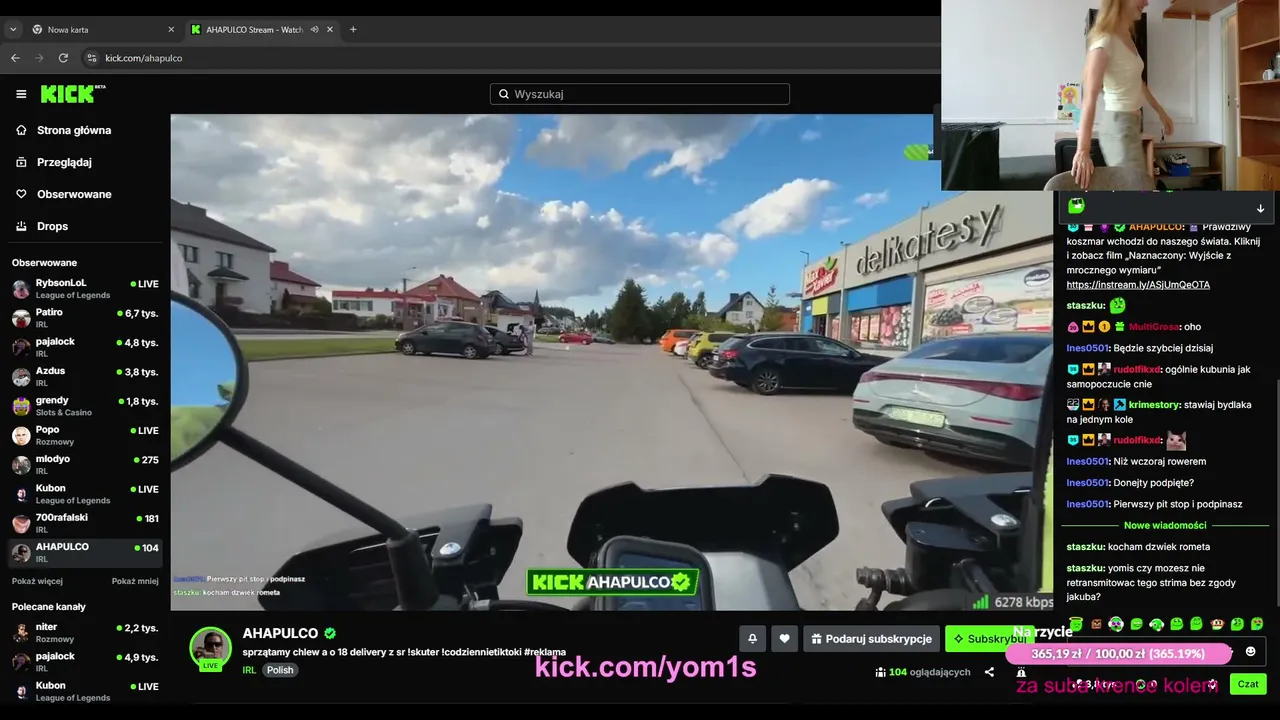Screen dimensions: 1280x720
Task: Go back in browser history
Action: pyautogui.click(x=15, y=58)
